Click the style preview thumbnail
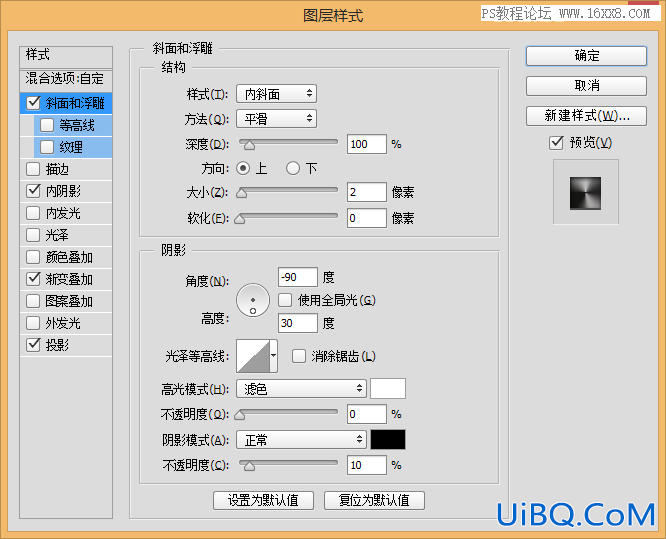The height and width of the screenshot is (539, 666). click(x=585, y=193)
